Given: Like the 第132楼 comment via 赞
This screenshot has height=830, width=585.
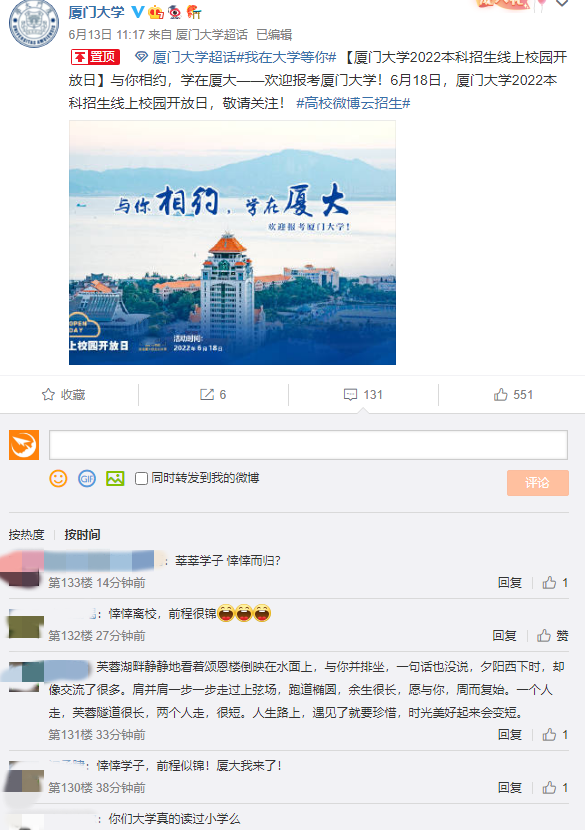Looking at the screenshot, I should coord(553,636).
